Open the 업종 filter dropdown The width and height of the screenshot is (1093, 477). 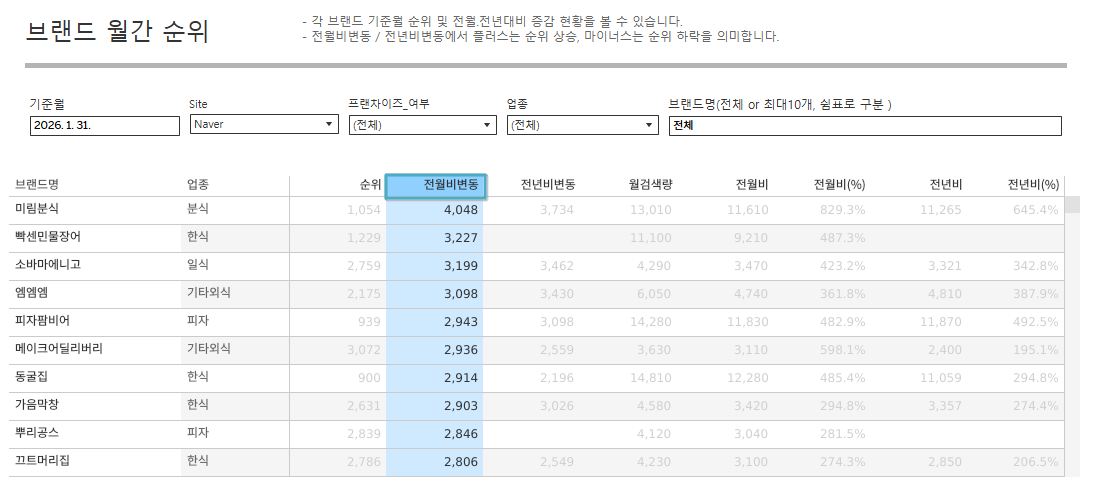(x=582, y=125)
